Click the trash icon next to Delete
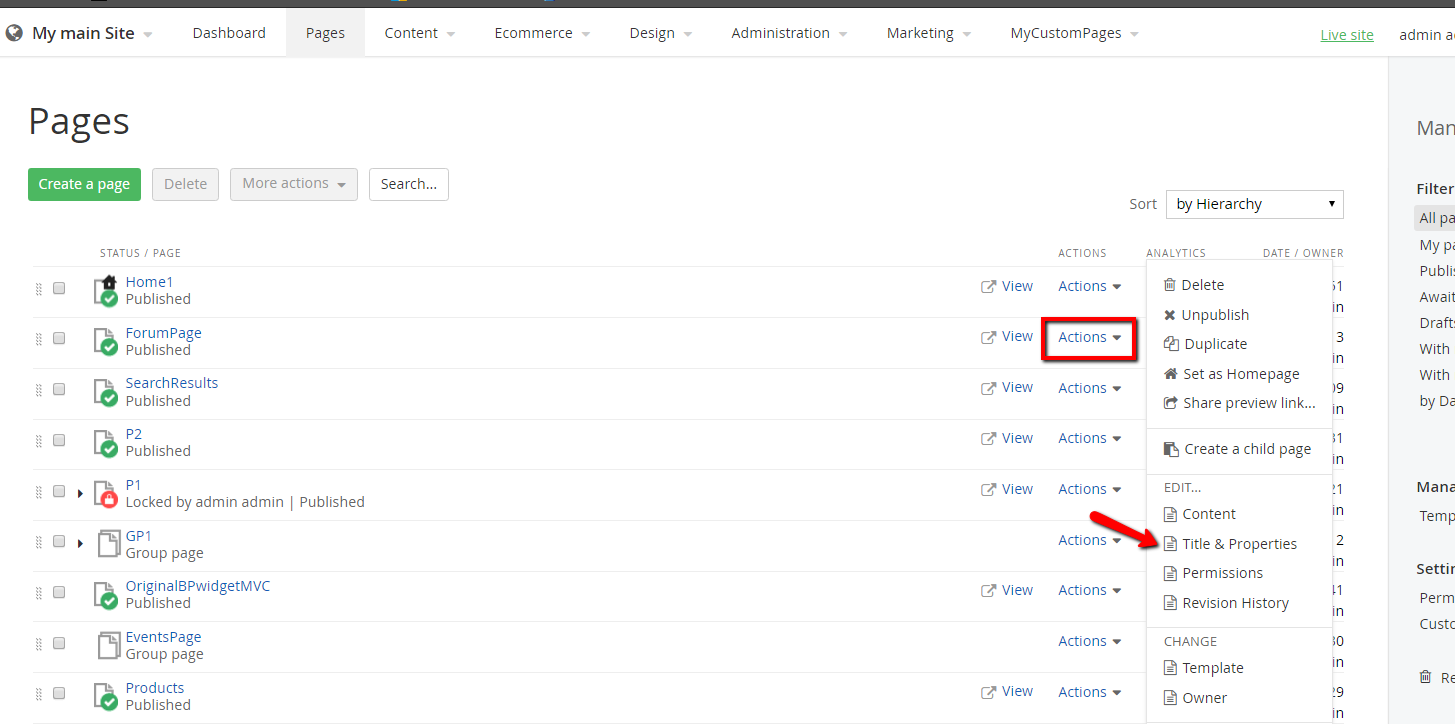The image size is (1455, 724). [1170, 285]
